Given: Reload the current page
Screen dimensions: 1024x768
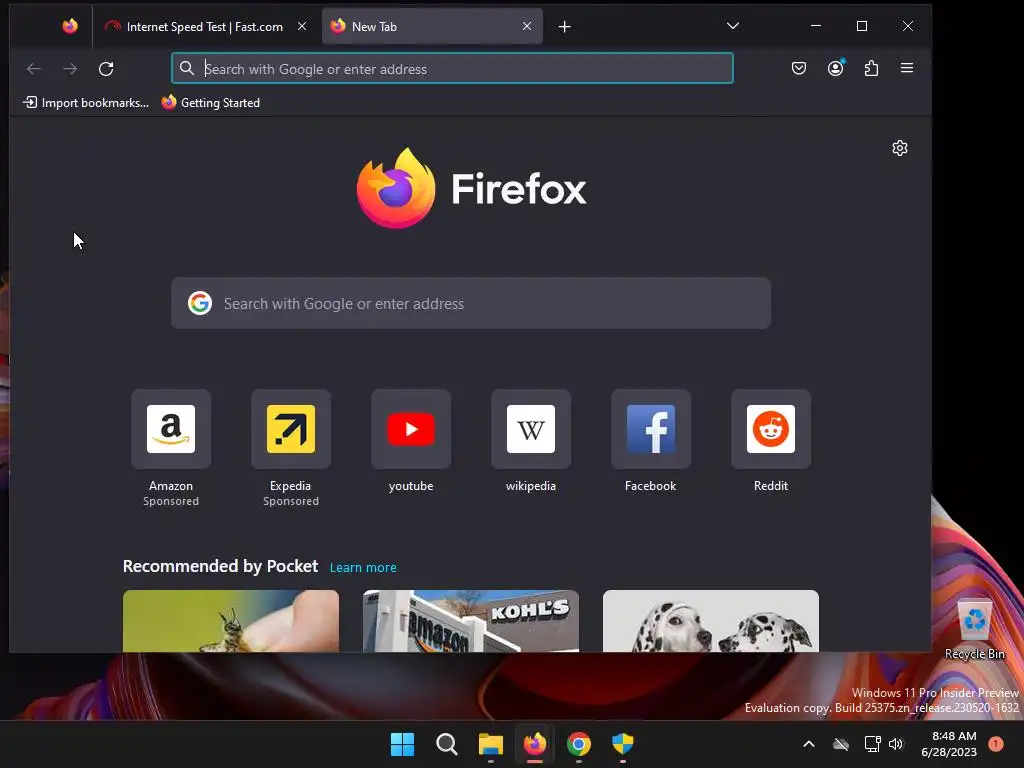Looking at the screenshot, I should pos(106,69).
